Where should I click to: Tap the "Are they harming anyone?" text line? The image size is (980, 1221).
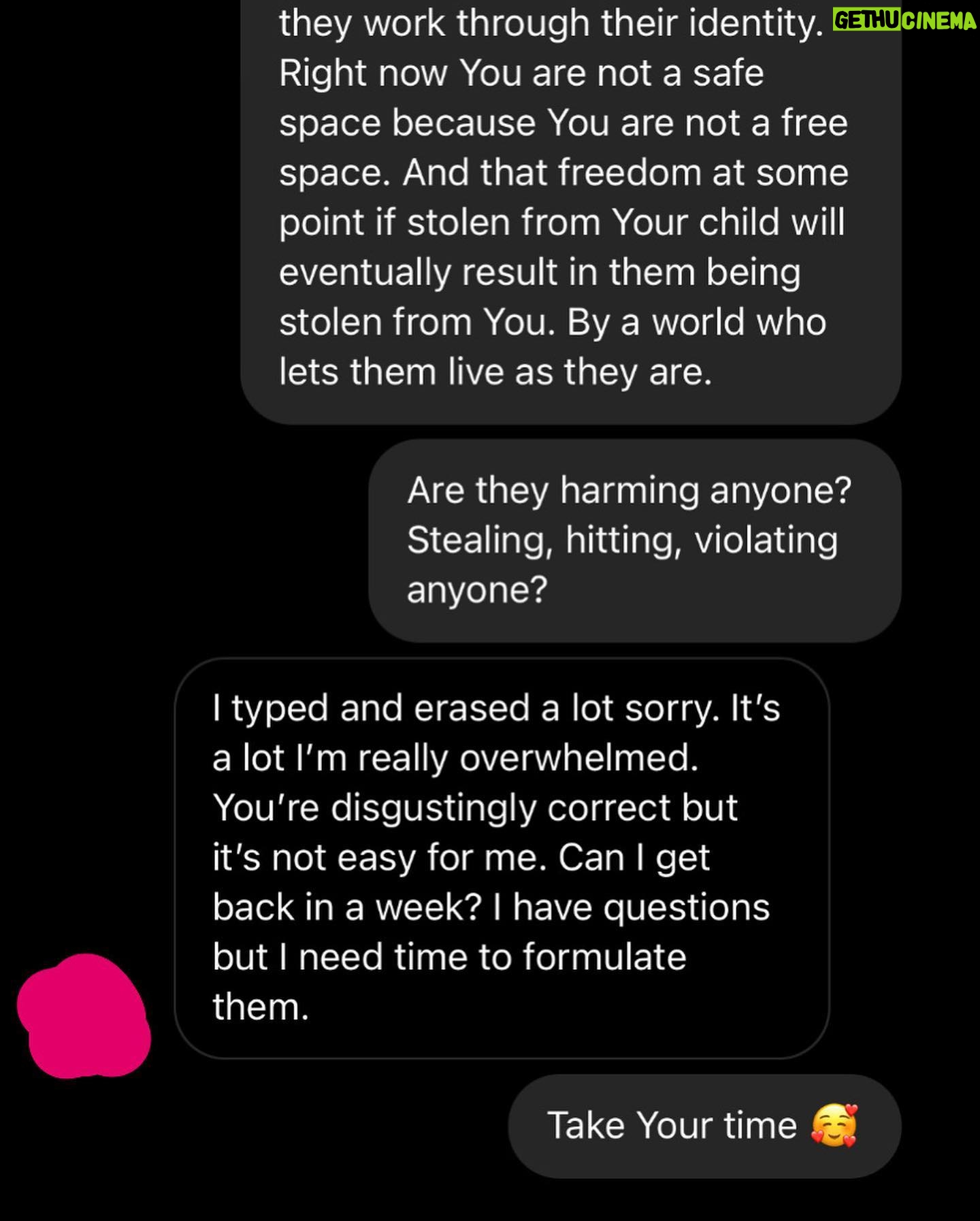point(629,490)
